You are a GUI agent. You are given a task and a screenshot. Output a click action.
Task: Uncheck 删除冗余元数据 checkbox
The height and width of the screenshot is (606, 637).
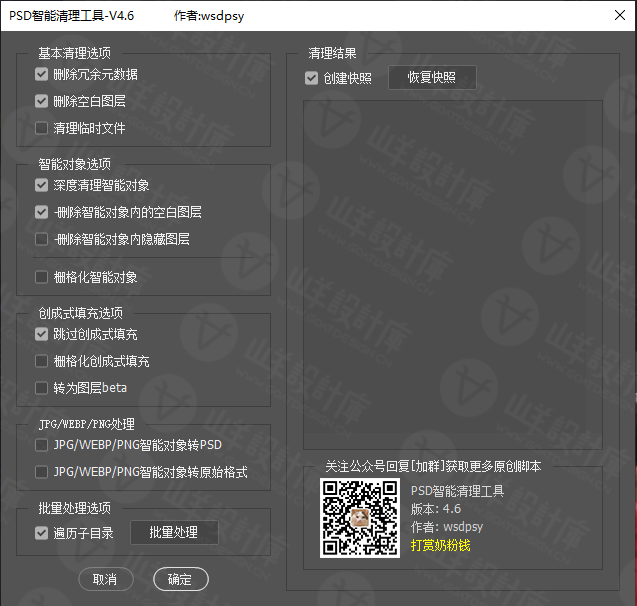(41, 74)
